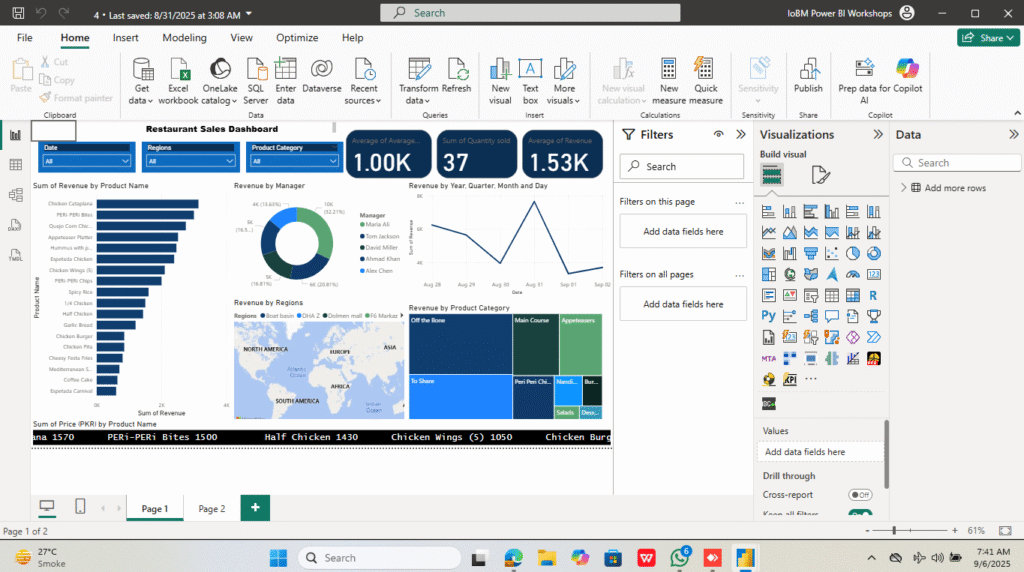Open the Date slicer dropdown
This screenshot has height=572, width=1024.
86,160
